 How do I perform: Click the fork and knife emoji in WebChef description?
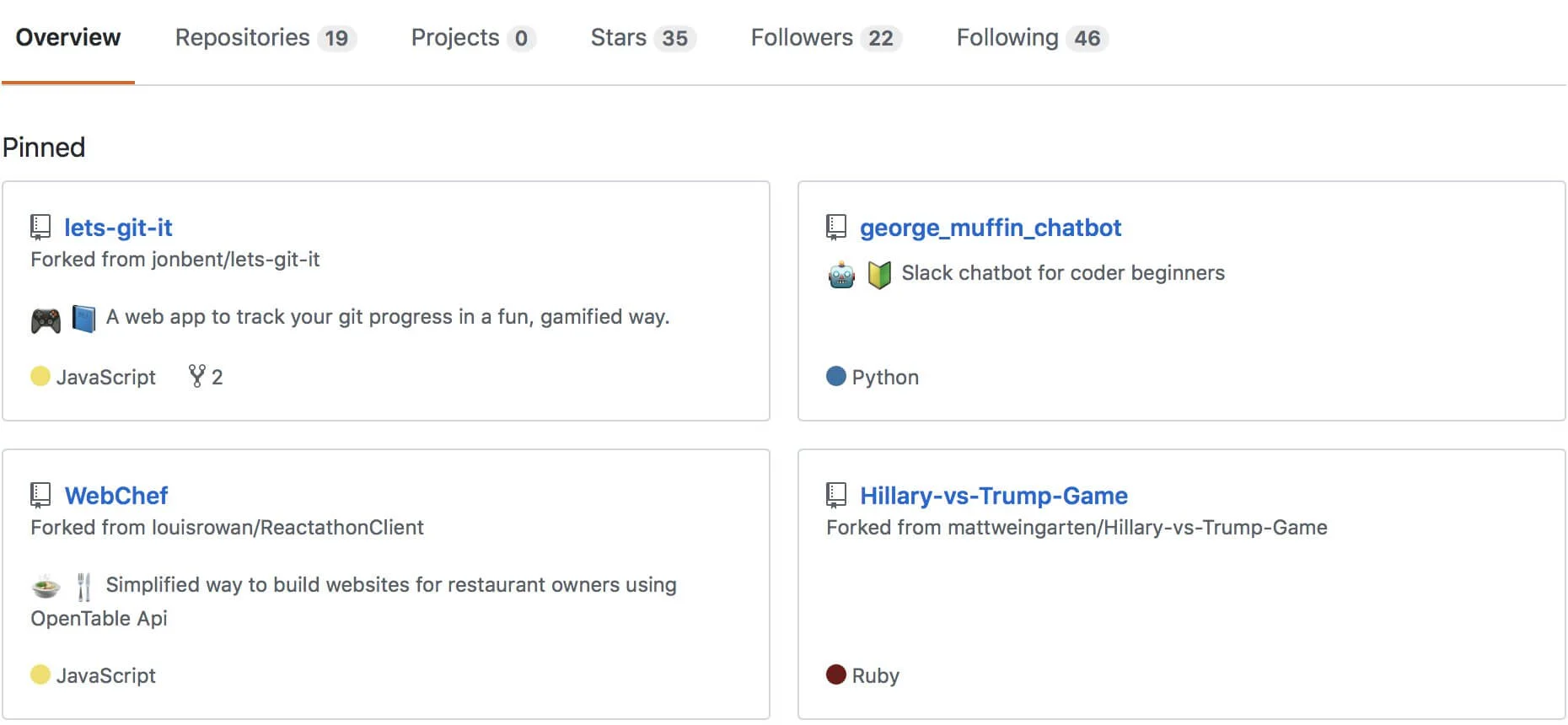click(x=83, y=587)
